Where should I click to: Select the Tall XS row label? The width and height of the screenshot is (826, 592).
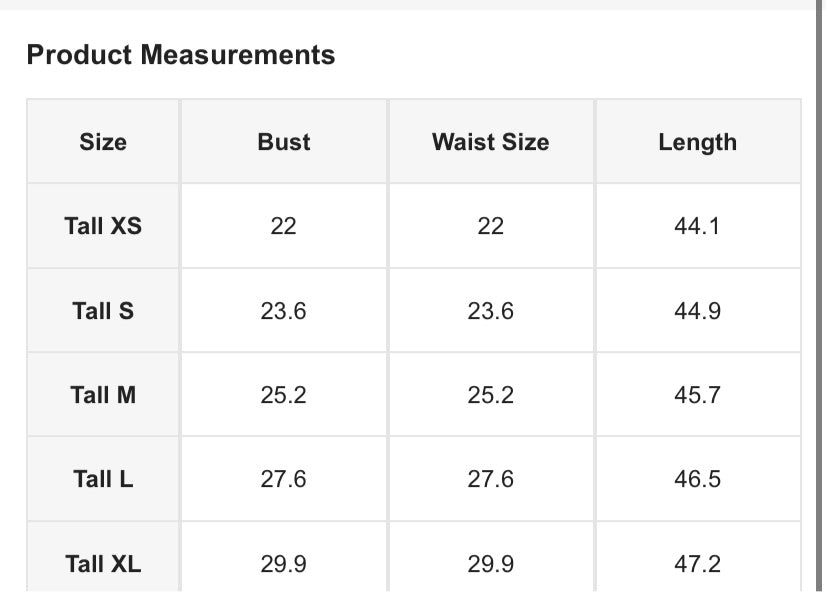tap(103, 226)
